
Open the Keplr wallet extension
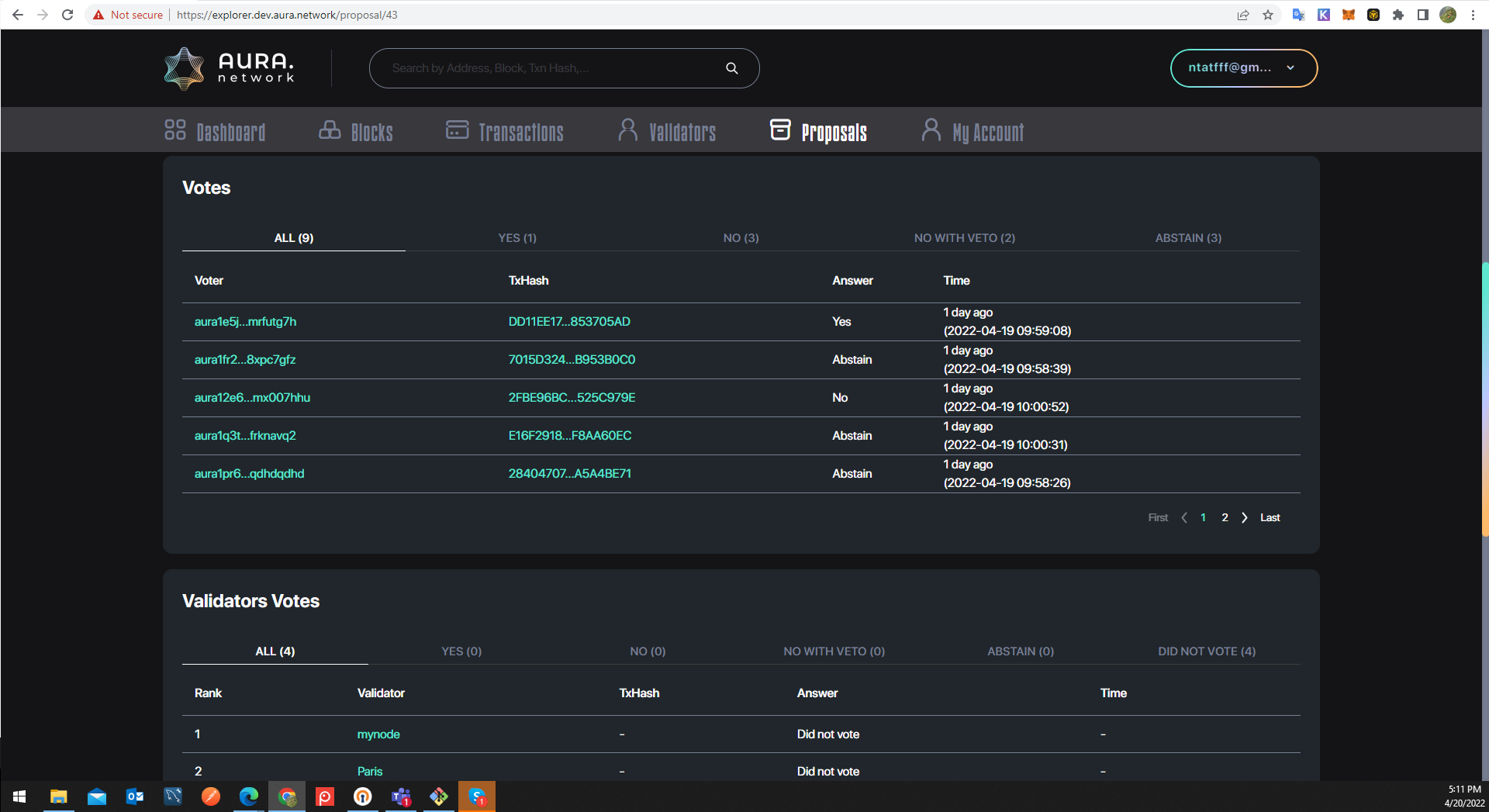pyautogui.click(x=1324, y=15)
